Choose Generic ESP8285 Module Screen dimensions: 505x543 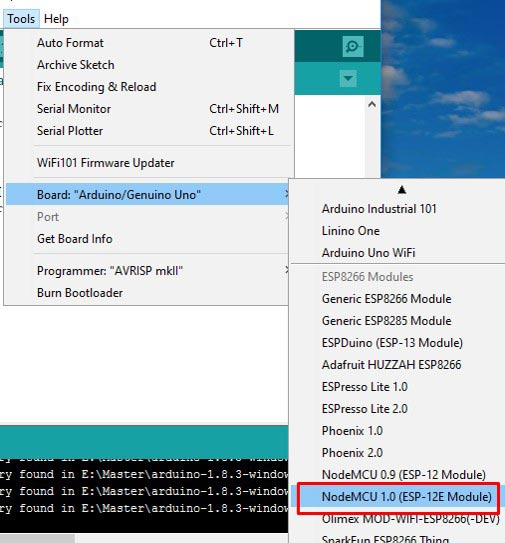tap(398, 320)
